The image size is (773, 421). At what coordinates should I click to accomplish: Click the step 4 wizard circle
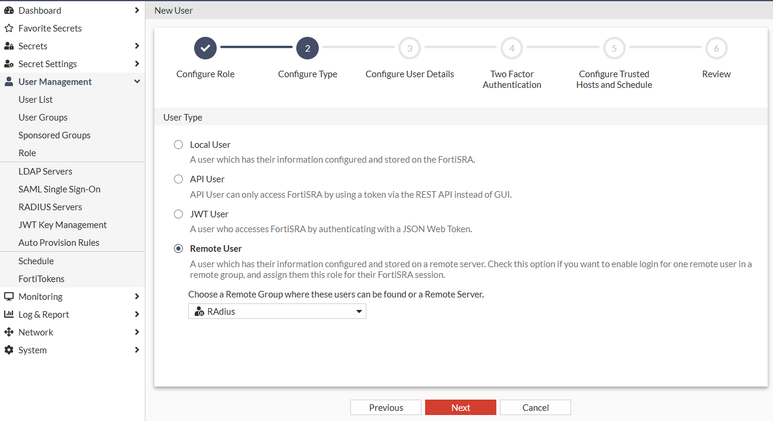[512, 48]
